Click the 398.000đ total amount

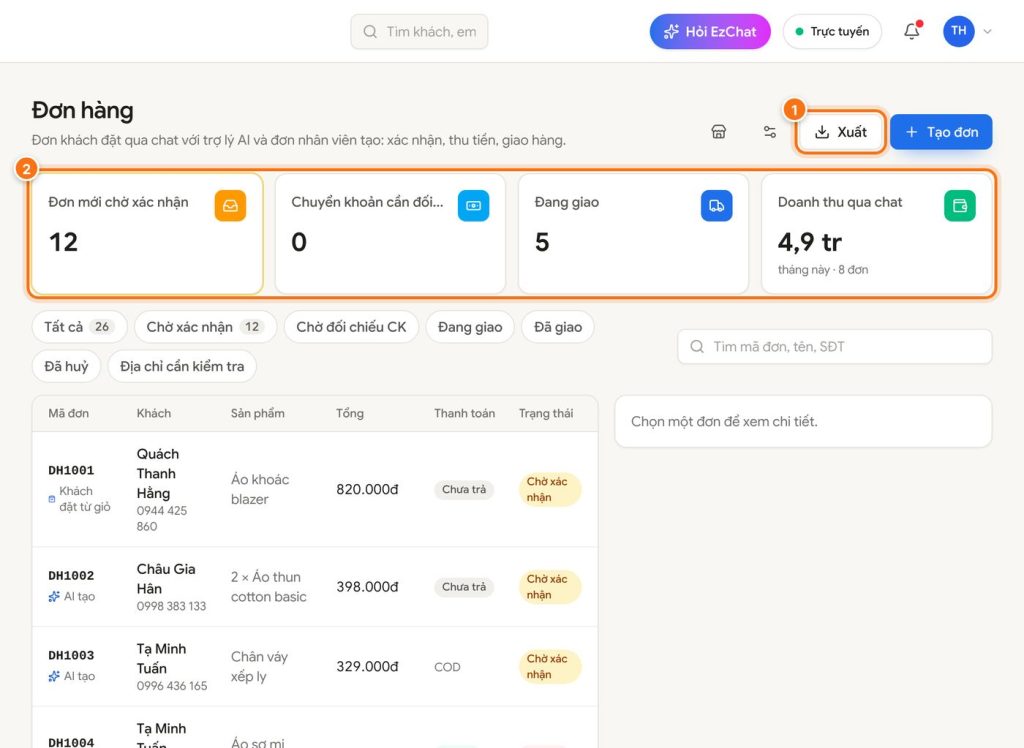tap(367, 587)
